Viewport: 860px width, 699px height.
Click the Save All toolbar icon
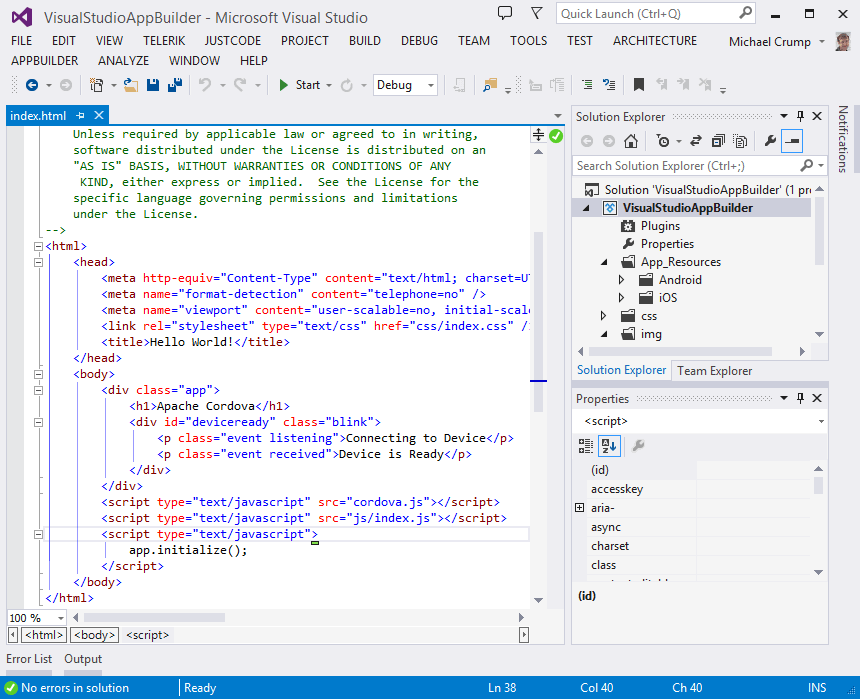[174, 86]
